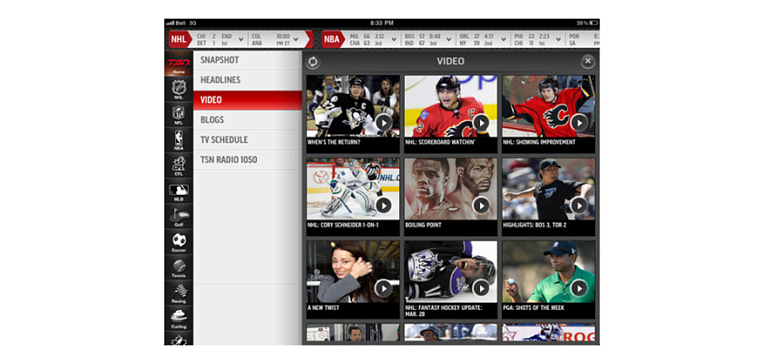Play the "NHL: Cory Schneider 1-on-1" video

coord(384,205)
